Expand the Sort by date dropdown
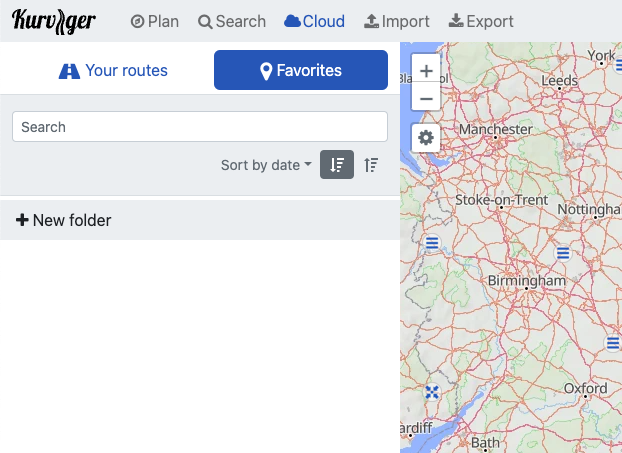This screenshot has width=622, height=453. click(x=266, y=165)
